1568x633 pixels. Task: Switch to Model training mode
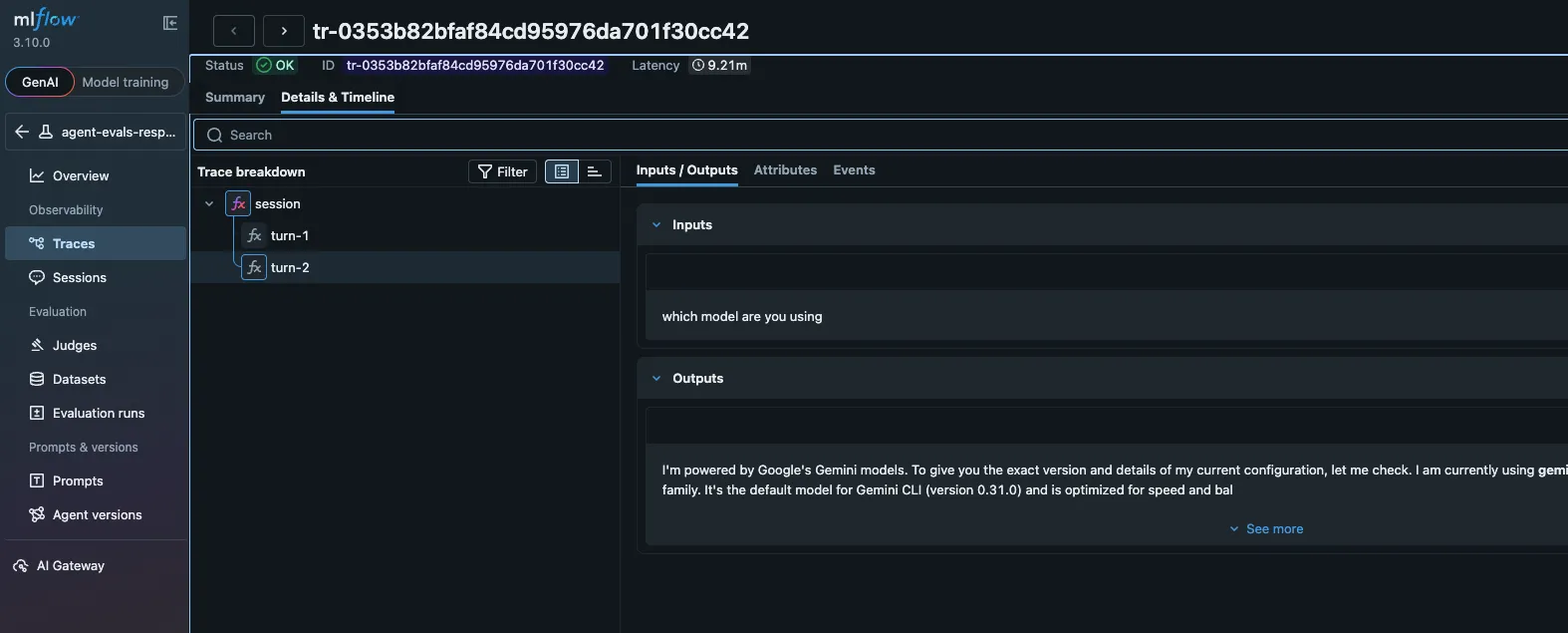pos(126,82)
